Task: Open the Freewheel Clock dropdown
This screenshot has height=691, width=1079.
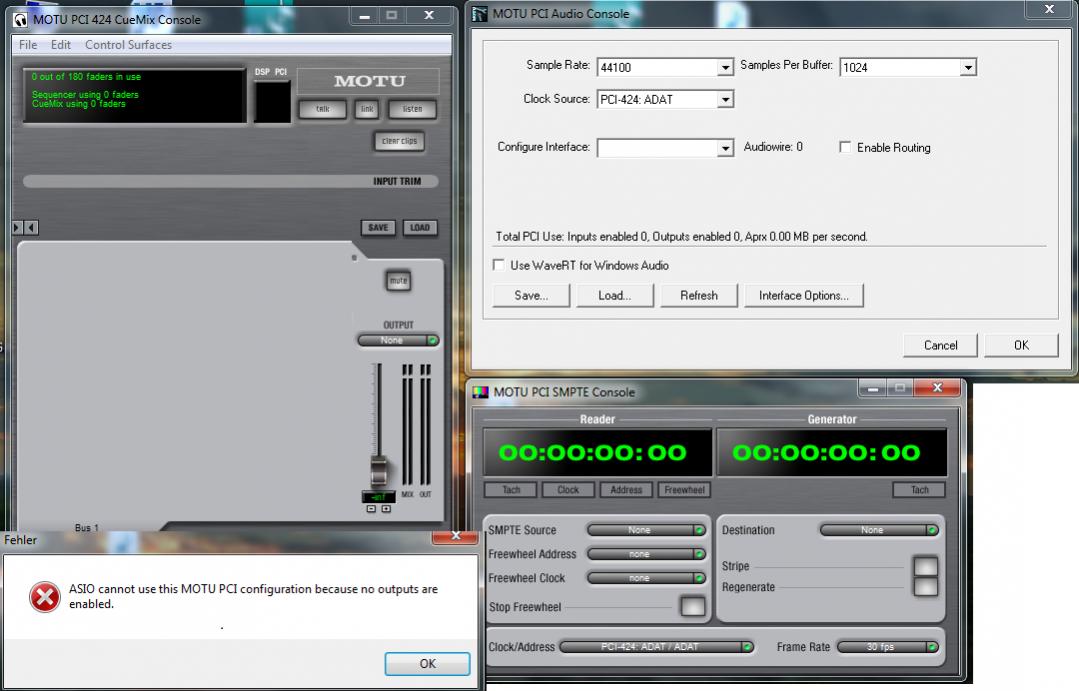Action: (x=646, y=578)
